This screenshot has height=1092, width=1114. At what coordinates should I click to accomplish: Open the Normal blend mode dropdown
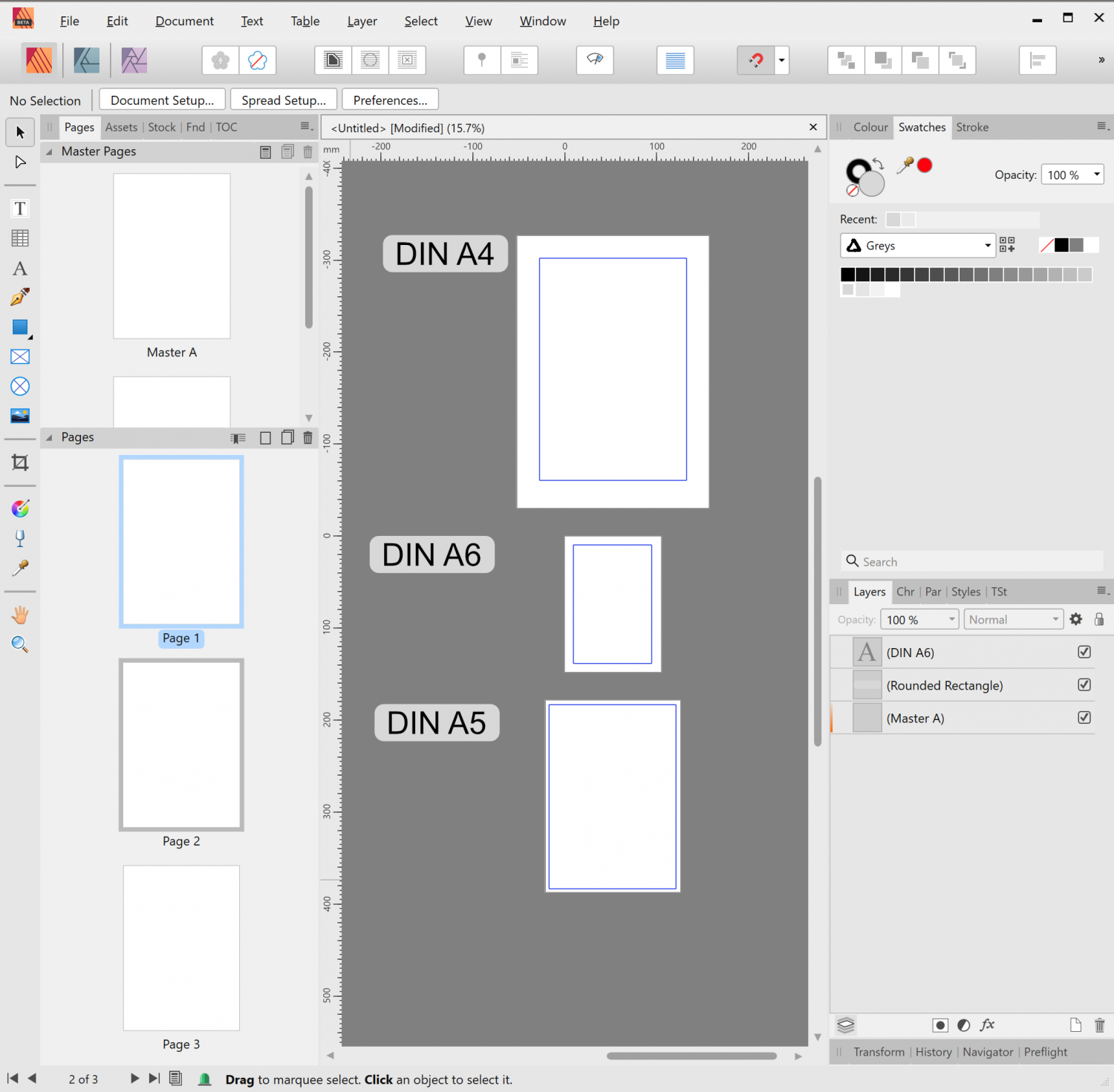point(1055,618)
